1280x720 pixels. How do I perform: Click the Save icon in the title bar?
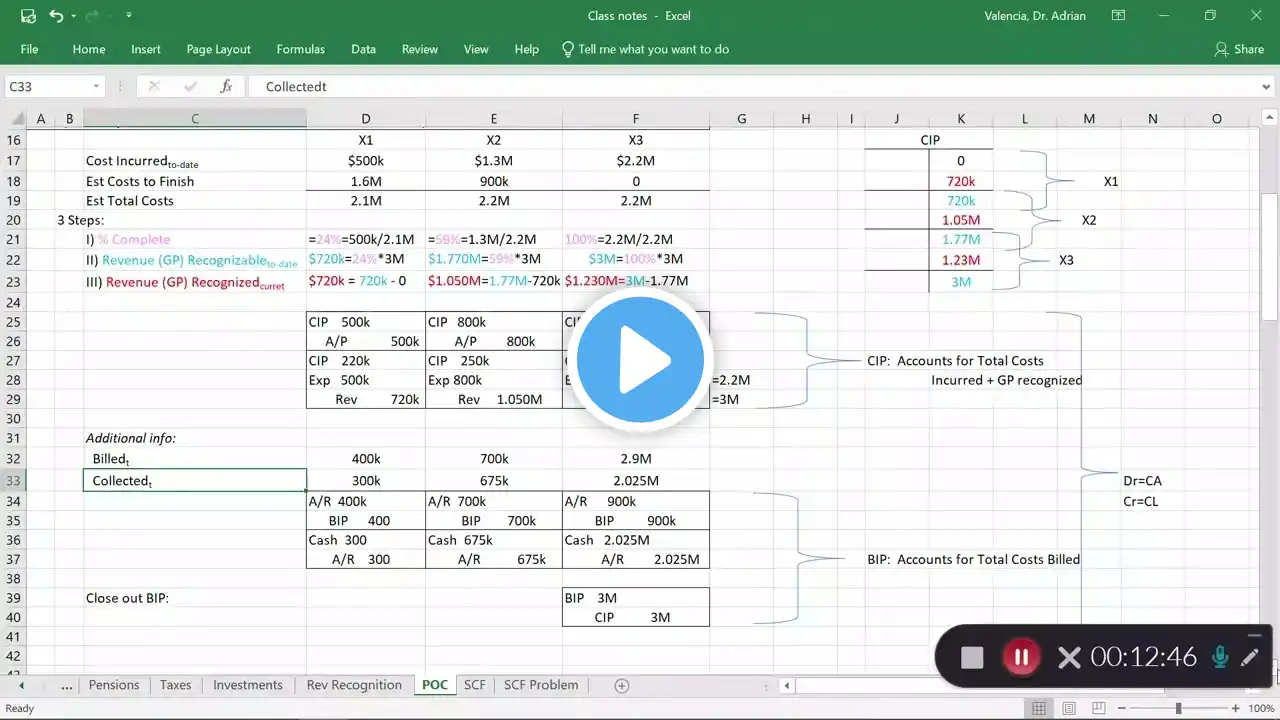coord(28,16)
